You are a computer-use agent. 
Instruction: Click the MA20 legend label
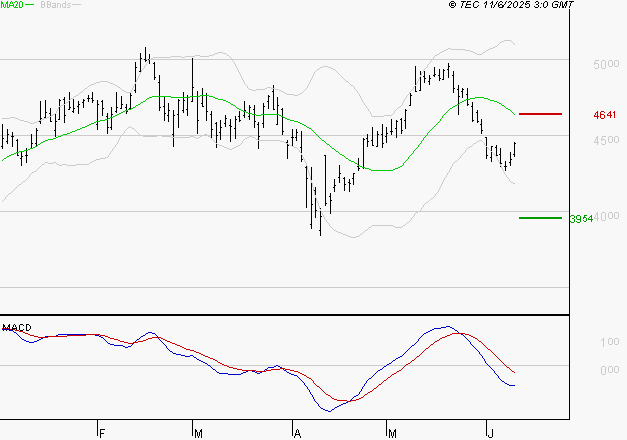(12, 4)
